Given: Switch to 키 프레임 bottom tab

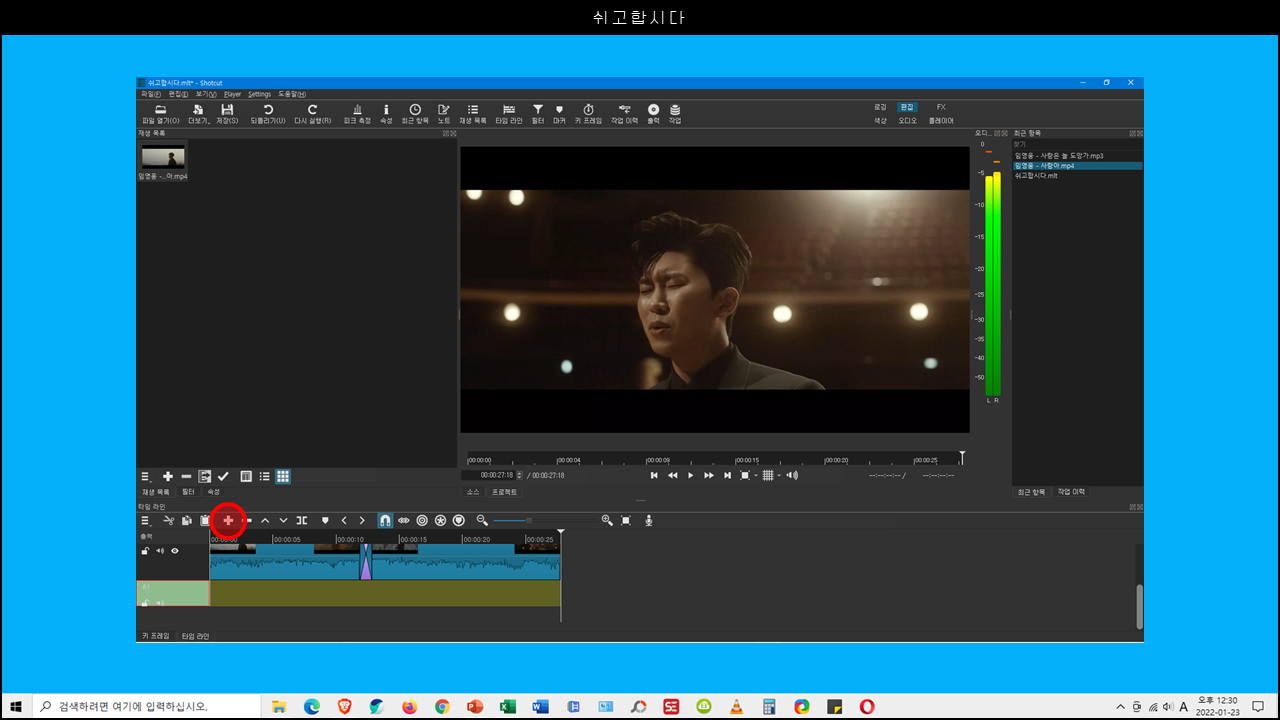Looking at the screenshot, I should (155, 636).
